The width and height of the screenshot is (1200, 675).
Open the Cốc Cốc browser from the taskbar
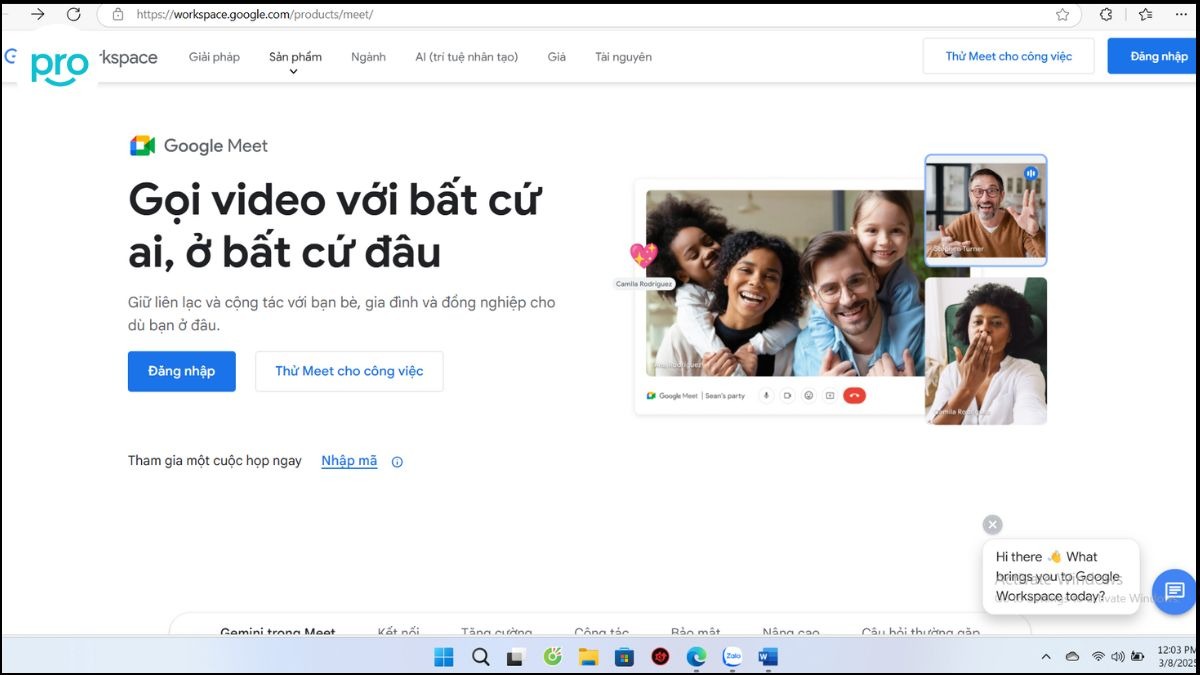coord(552,657)
